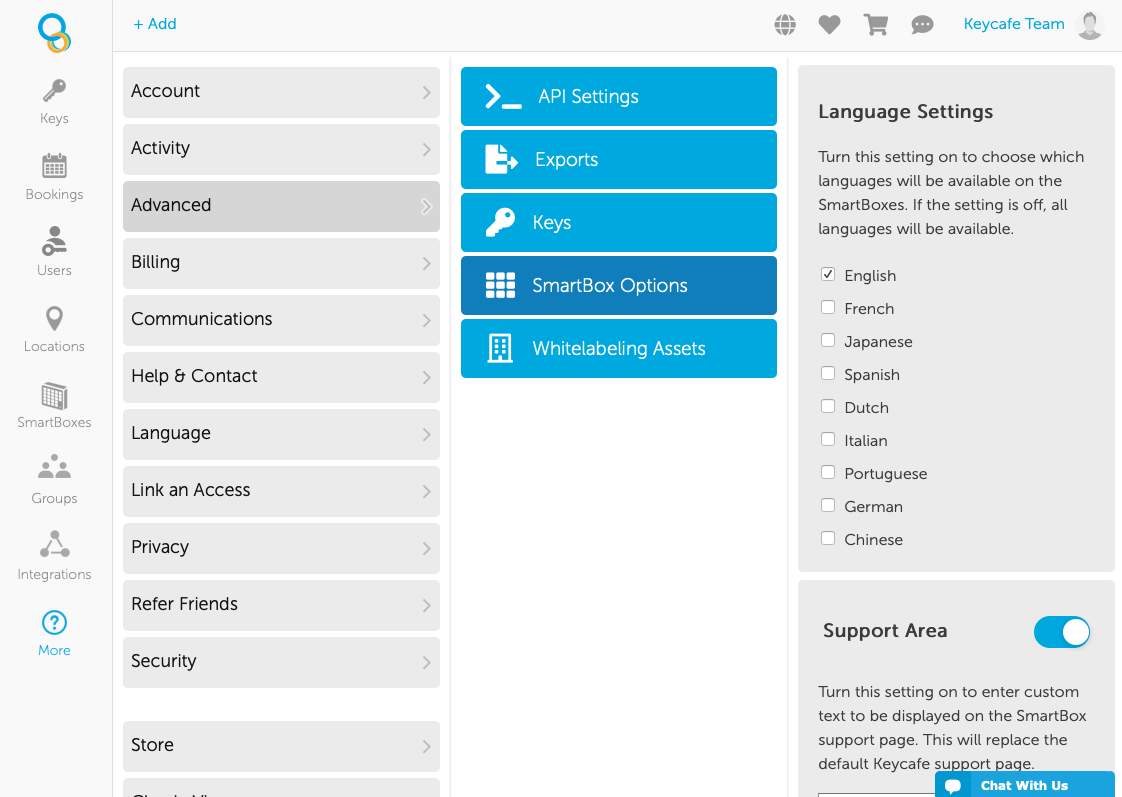Click the Chat With Us bubble icon
Viewport: 1122px width, 797px height.
coord(953,786)
